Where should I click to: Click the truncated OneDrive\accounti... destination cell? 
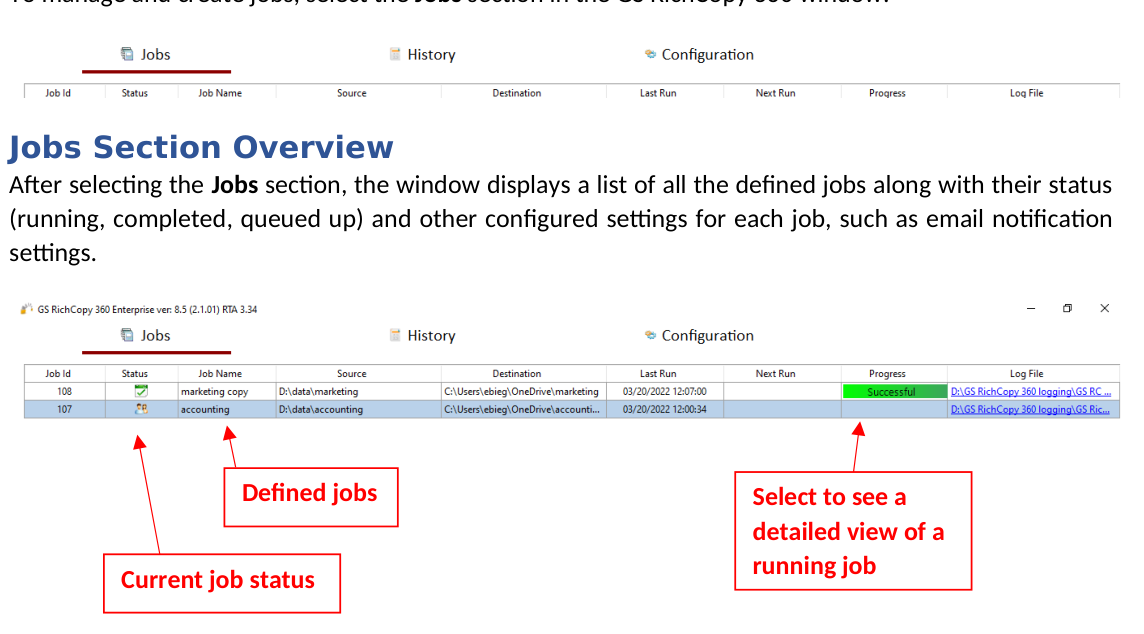[523, 409]
